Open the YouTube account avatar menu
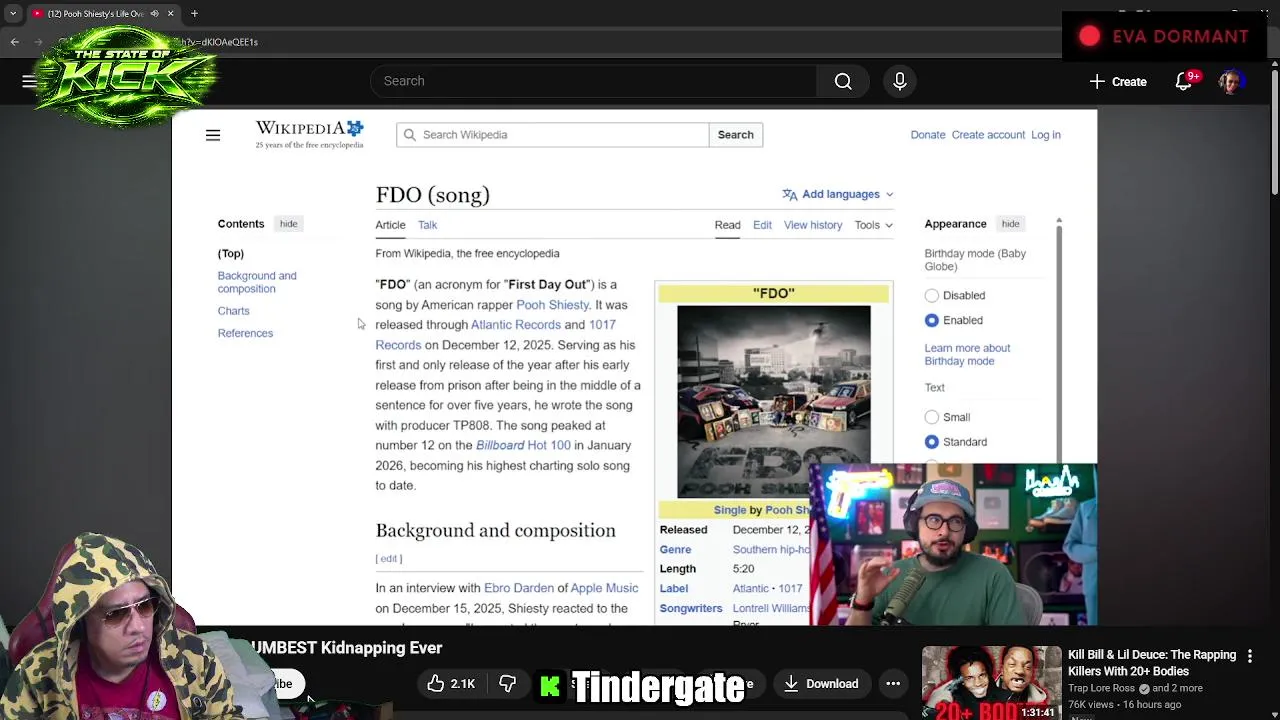The height and width of the screenshot is (720, 1280). tap(1231, 81)
